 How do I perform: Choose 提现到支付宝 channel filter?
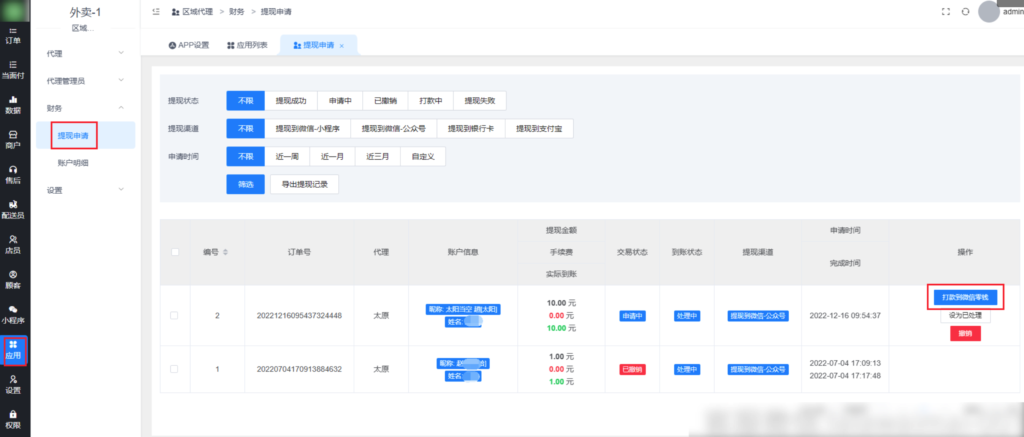click(x=539, y=129)
